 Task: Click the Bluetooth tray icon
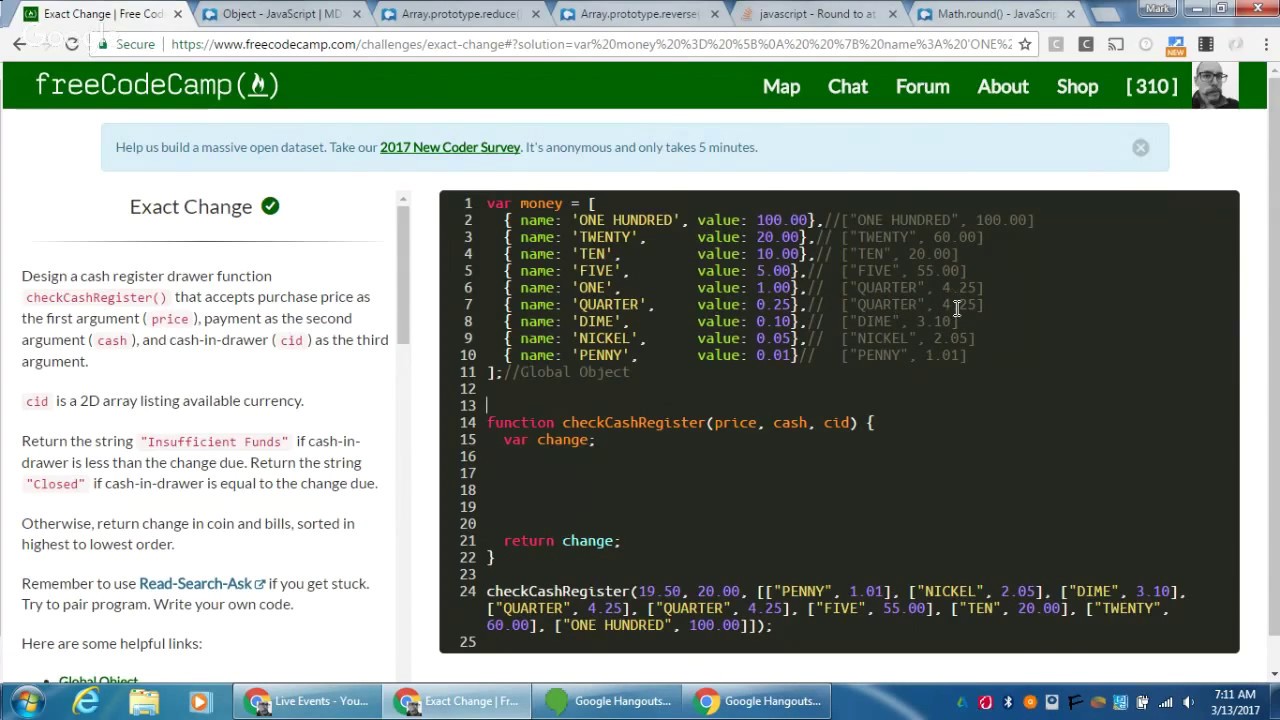coord(1007,702)
